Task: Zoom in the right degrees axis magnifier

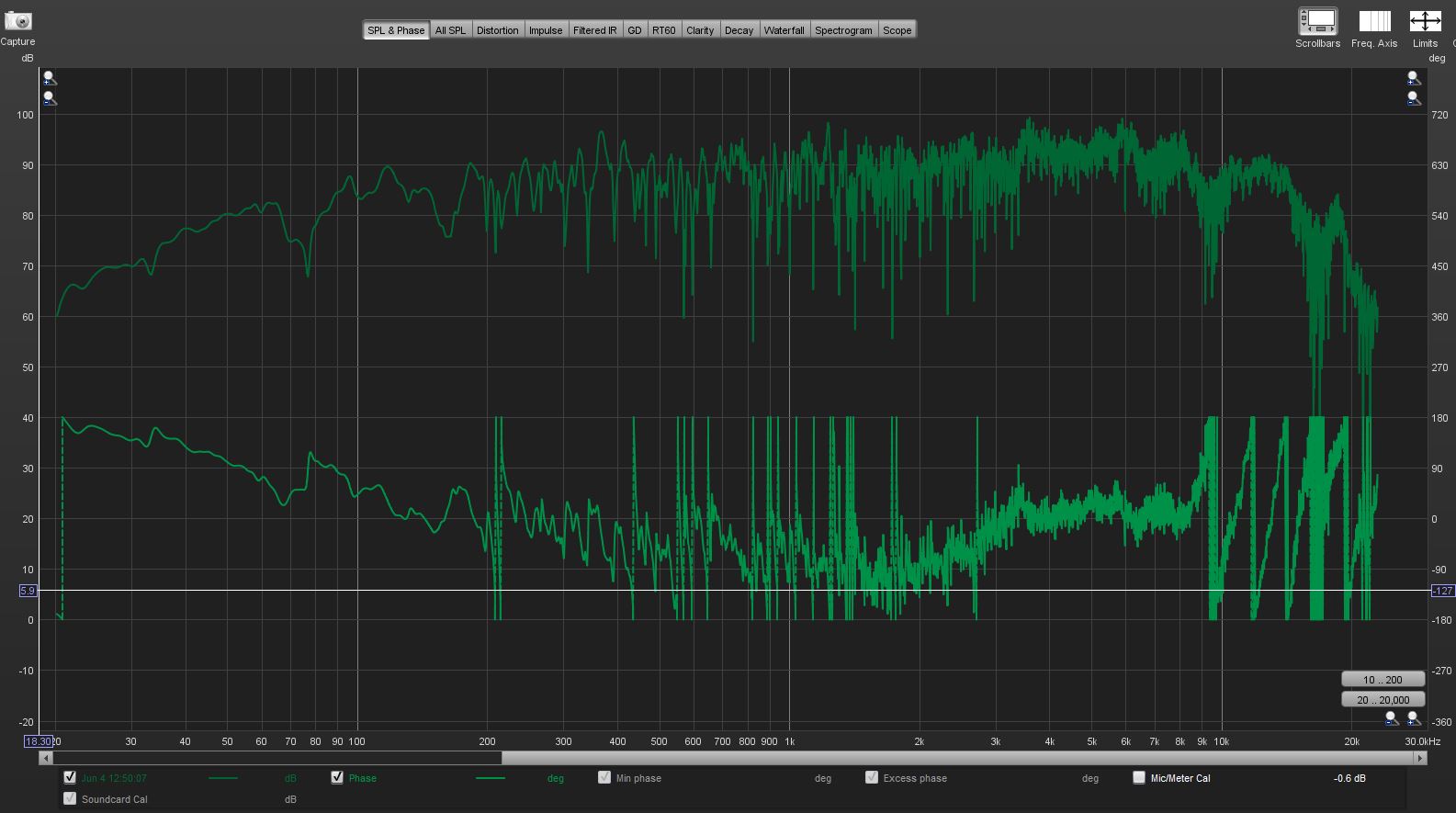Action: click(x=1414, y=79)
